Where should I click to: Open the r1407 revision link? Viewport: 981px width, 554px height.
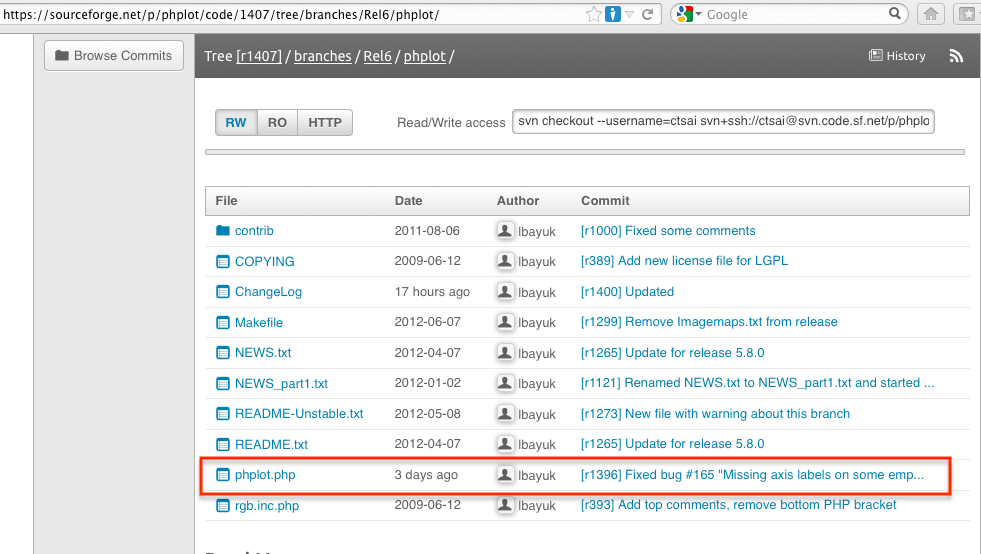coord(259,56)
